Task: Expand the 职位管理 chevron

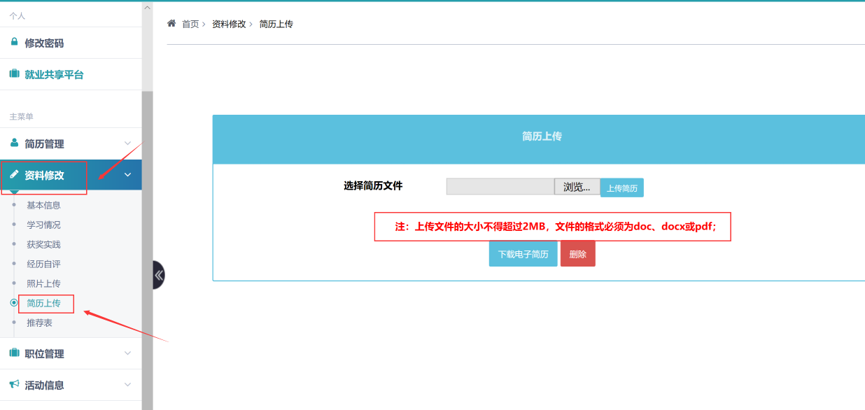Action: (x=127, y=353)
